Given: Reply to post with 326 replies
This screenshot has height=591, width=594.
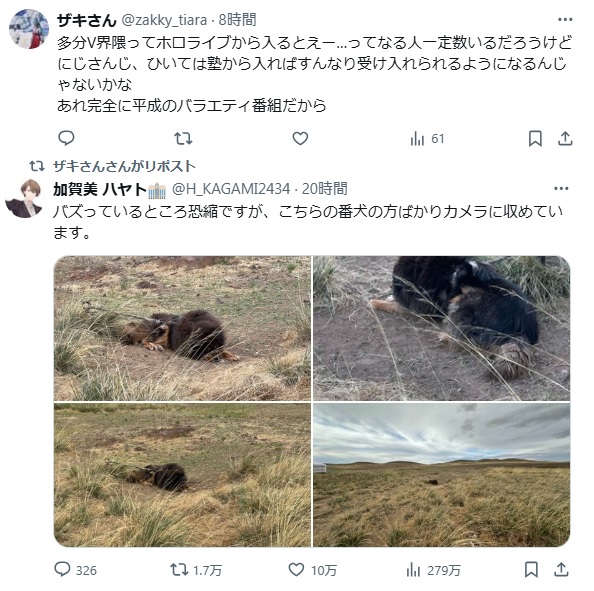Looking at the screenshot, I should 75,569.
